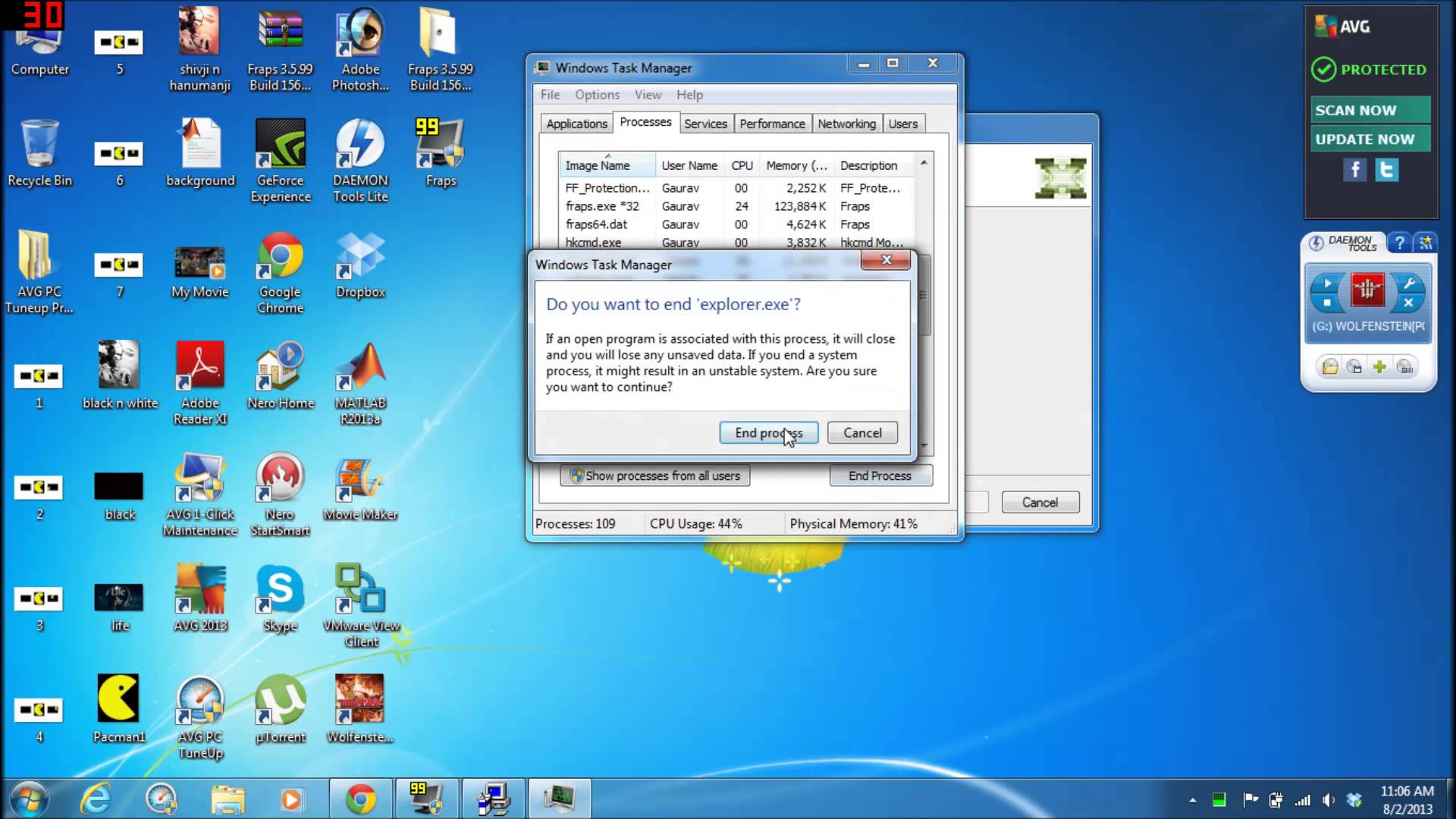
Task: Click the Help menu in Task Manager
Action: click(689, 94)
